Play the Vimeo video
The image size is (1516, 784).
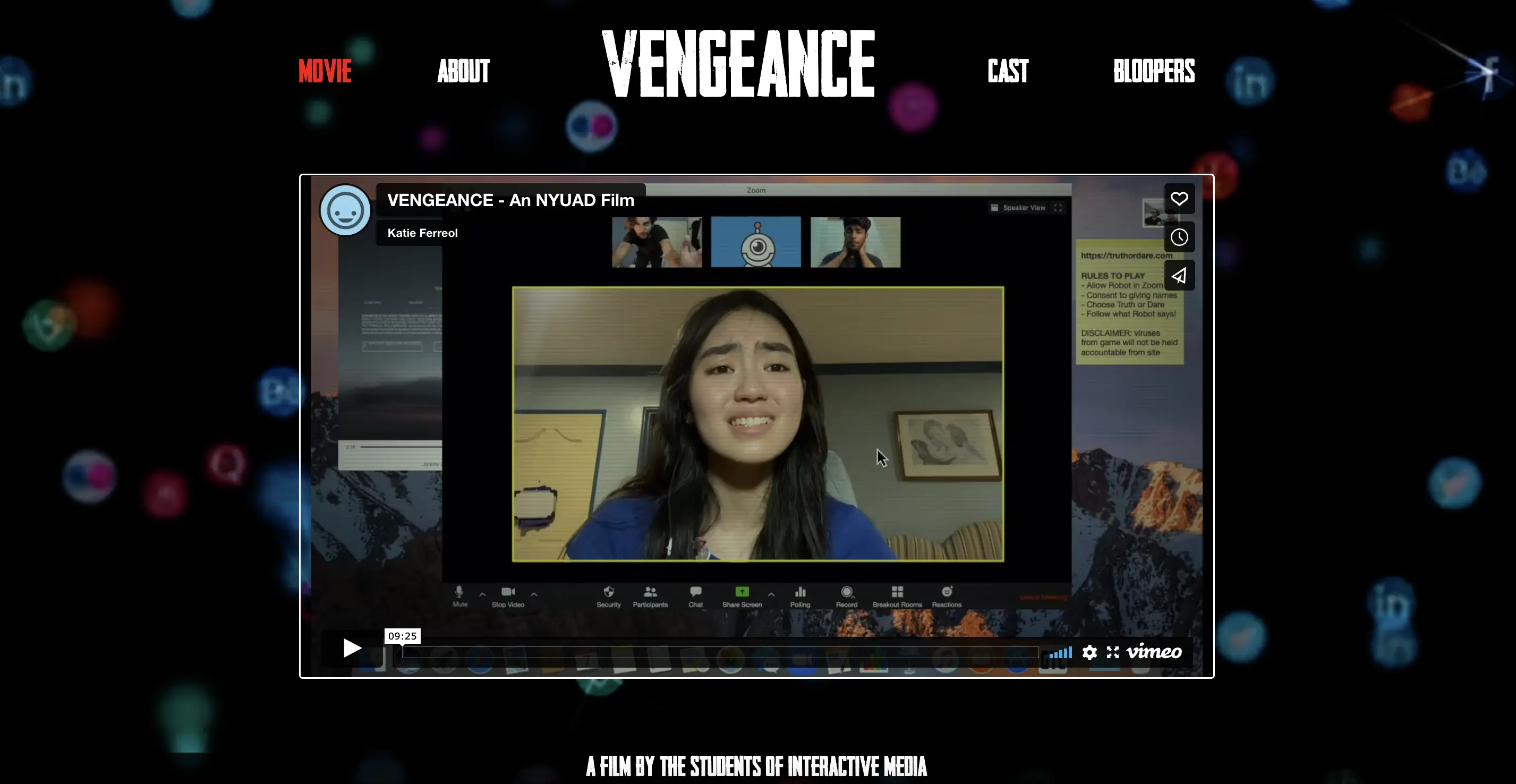pos(352,648)
